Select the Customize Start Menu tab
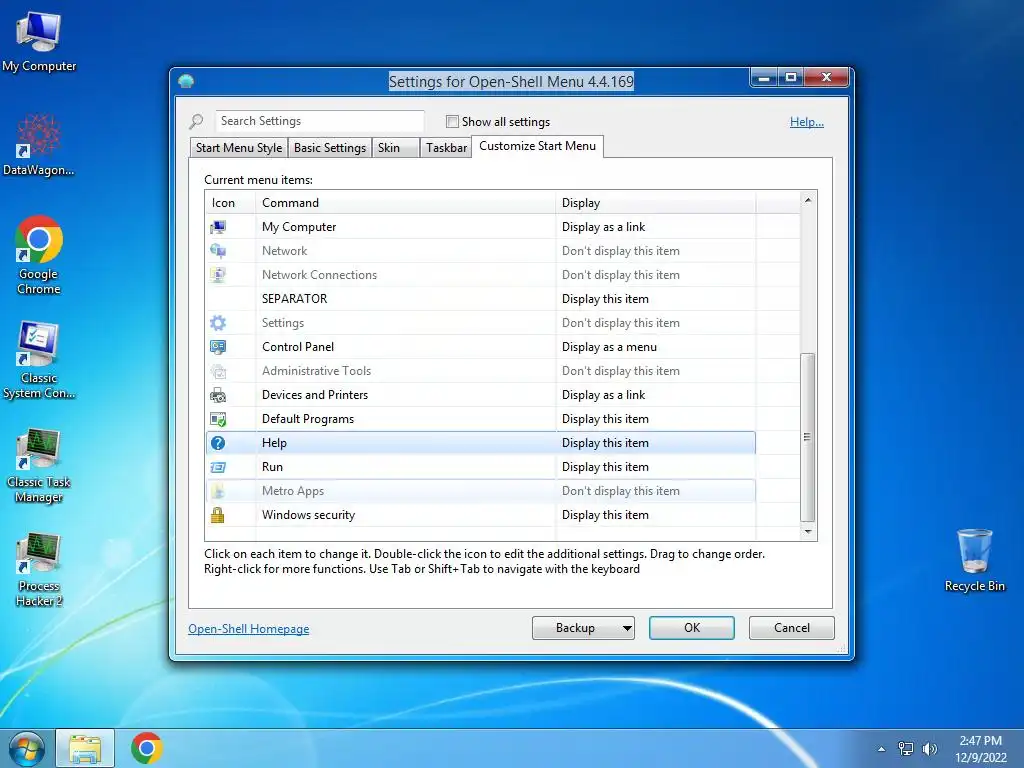The image size is (1024, 768). click(x=537, y=146)
